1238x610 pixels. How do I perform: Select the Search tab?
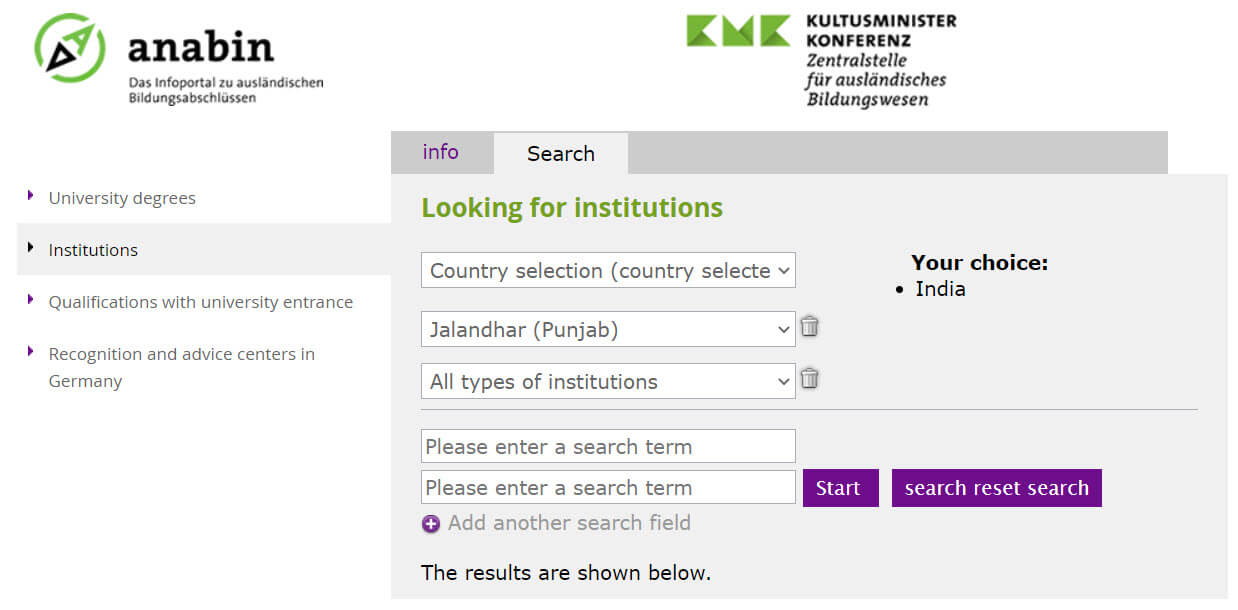pyautogui.click(x=561, y=153)
